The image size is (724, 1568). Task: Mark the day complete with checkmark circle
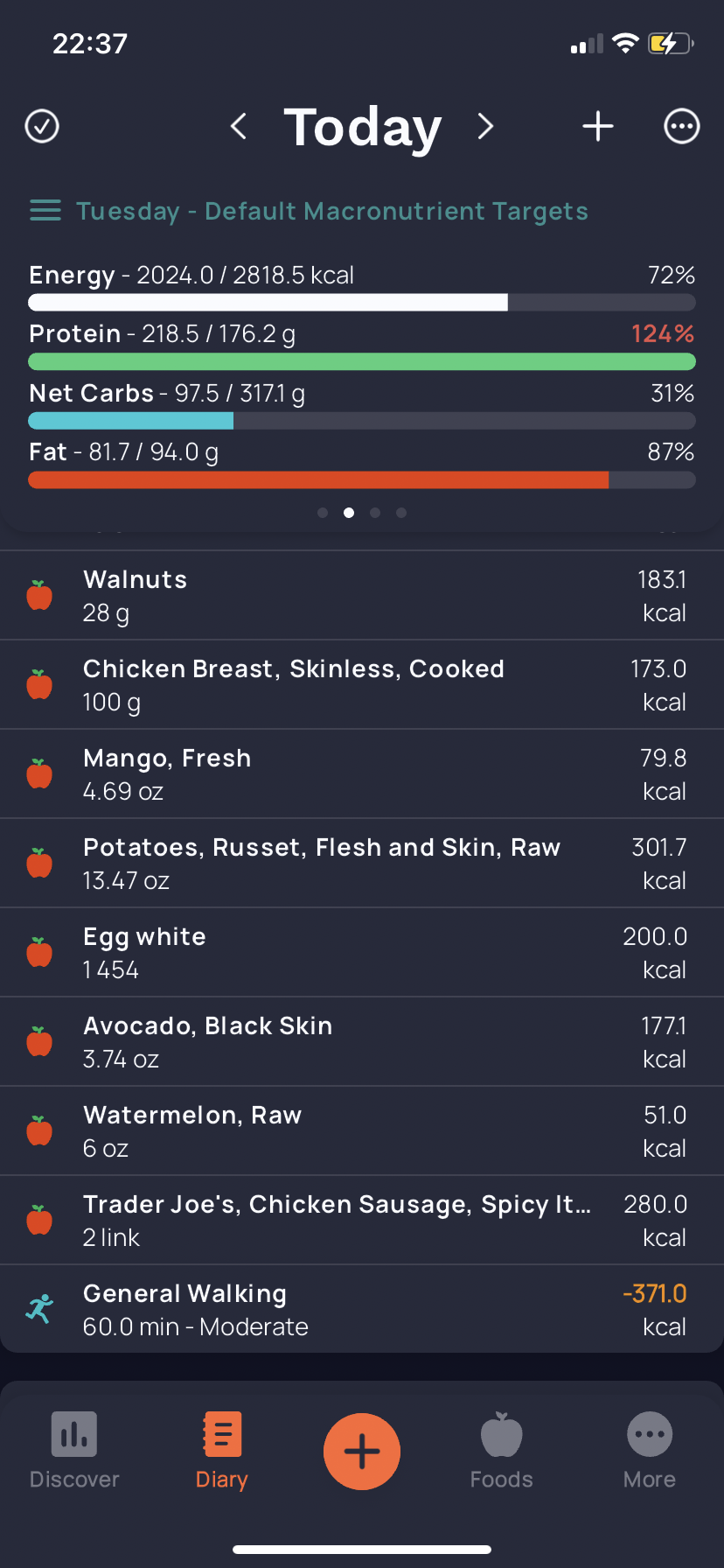click(x=42, y=126)
